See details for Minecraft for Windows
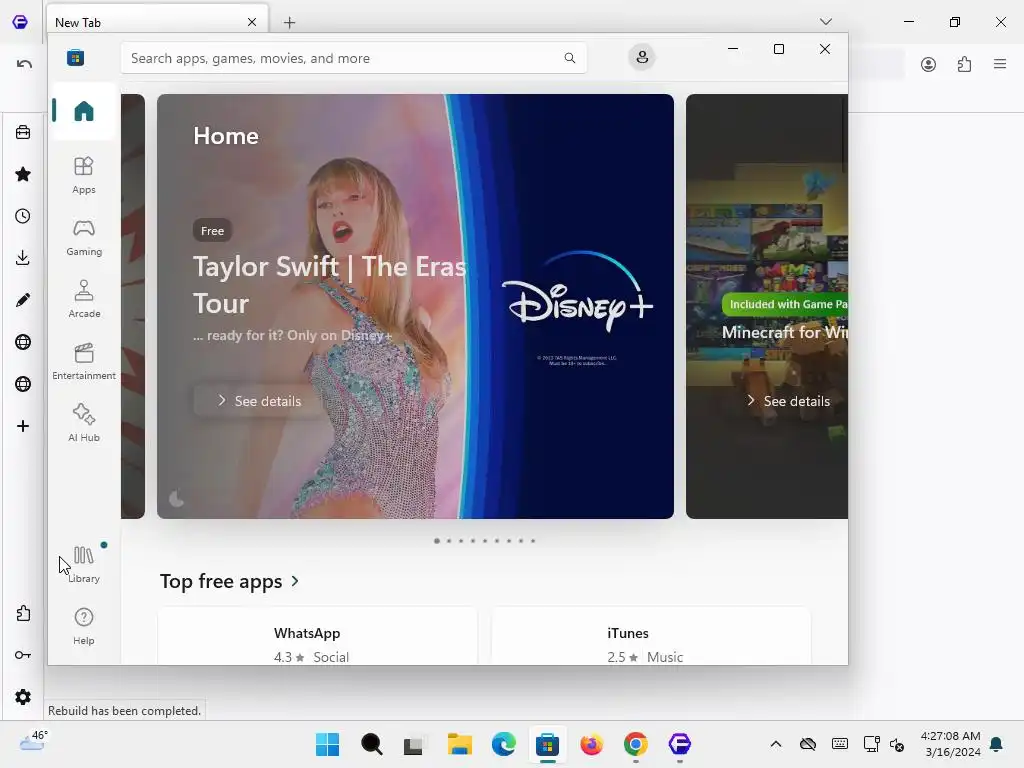 [788, 401]
